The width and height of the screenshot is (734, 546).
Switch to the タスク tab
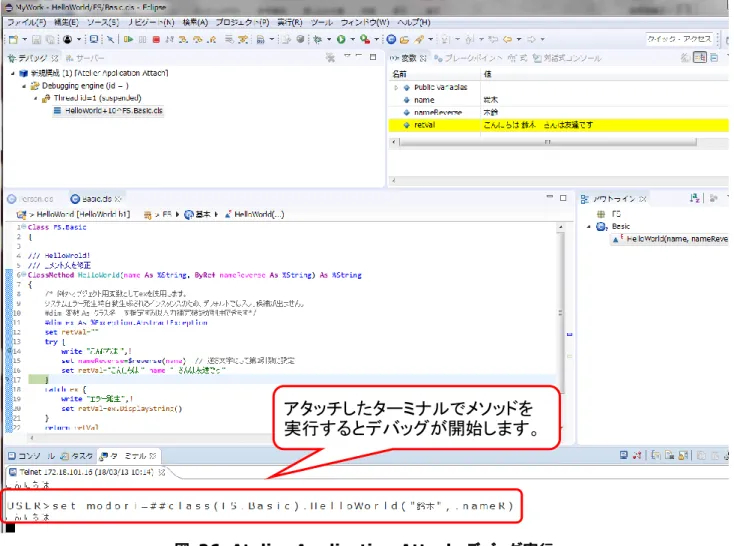pyautogui.click(x=78, y=456)
